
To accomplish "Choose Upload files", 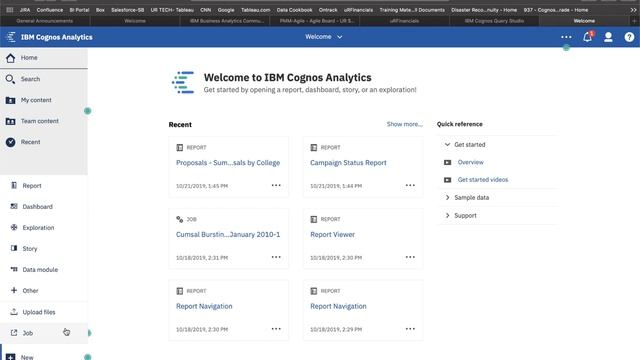I will [44, 312].
